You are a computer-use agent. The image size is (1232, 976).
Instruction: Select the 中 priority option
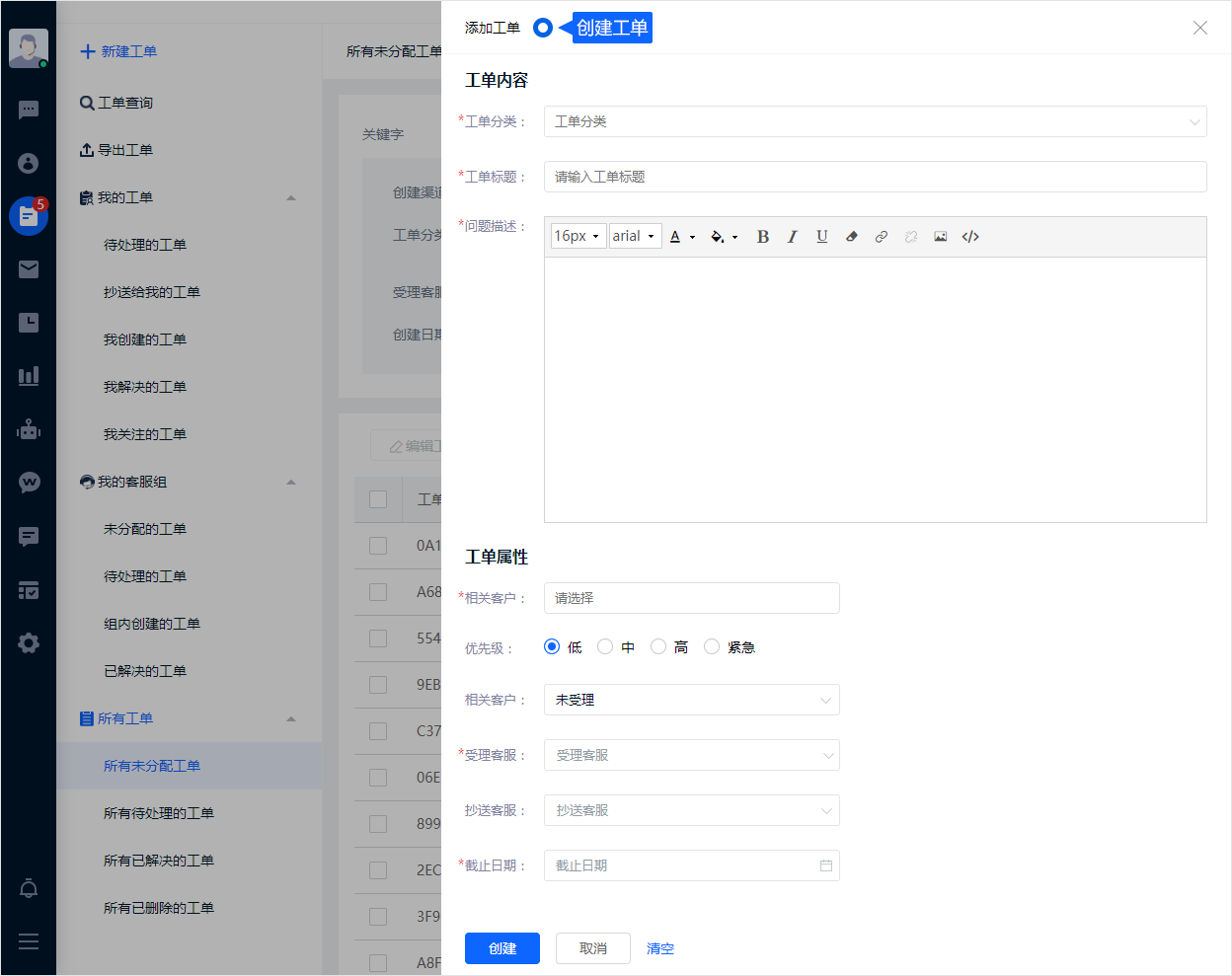(x=605, y=647)
